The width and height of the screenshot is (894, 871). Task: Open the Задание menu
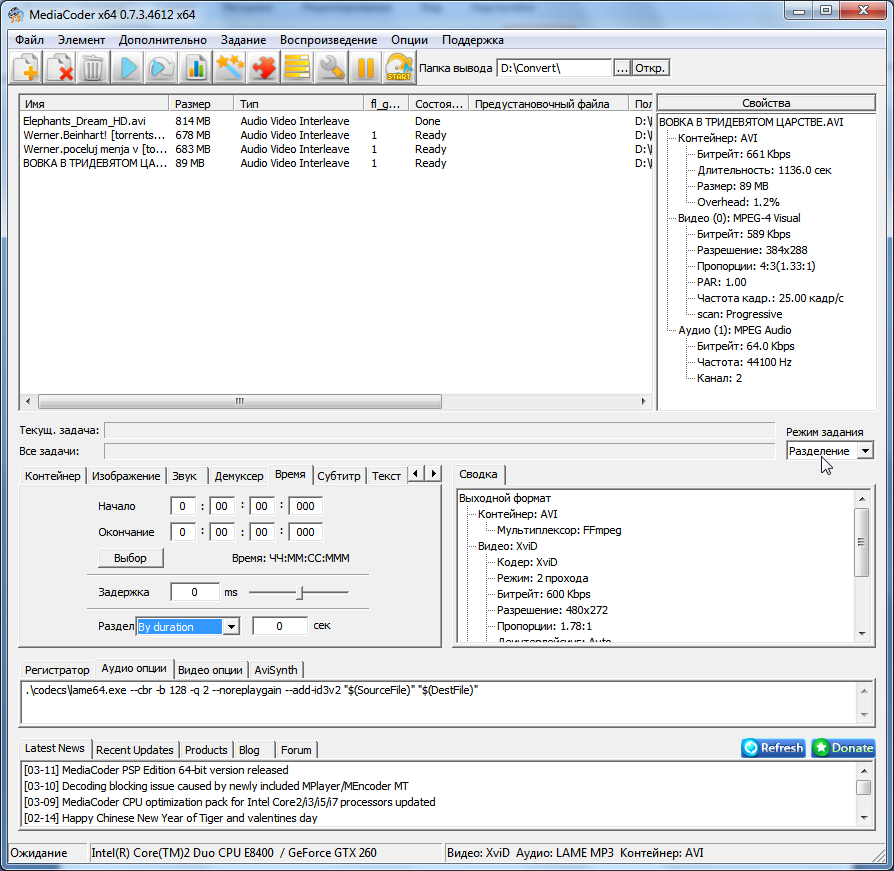[243, 40]
